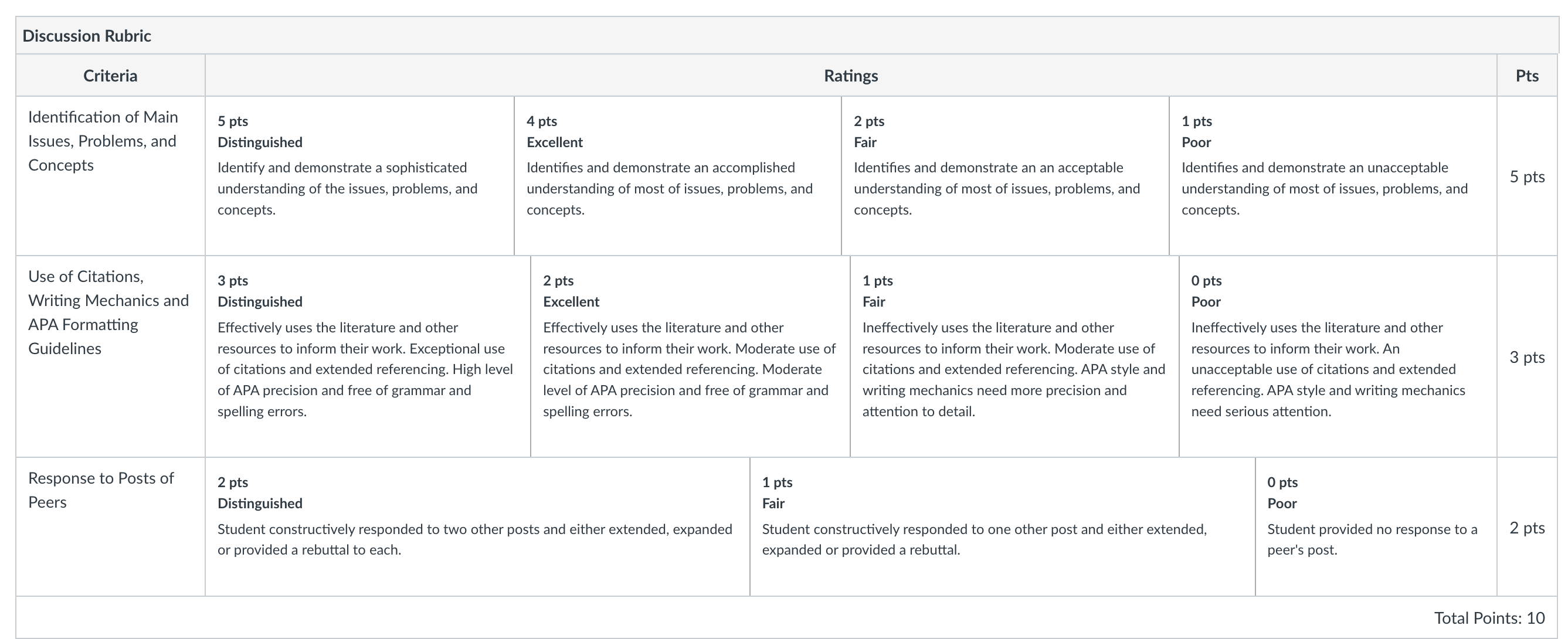This screenshot has height=639, width=1568.
Task: Select 3 pts Distinguished for Citations criterion
Action: coord(368,356)
